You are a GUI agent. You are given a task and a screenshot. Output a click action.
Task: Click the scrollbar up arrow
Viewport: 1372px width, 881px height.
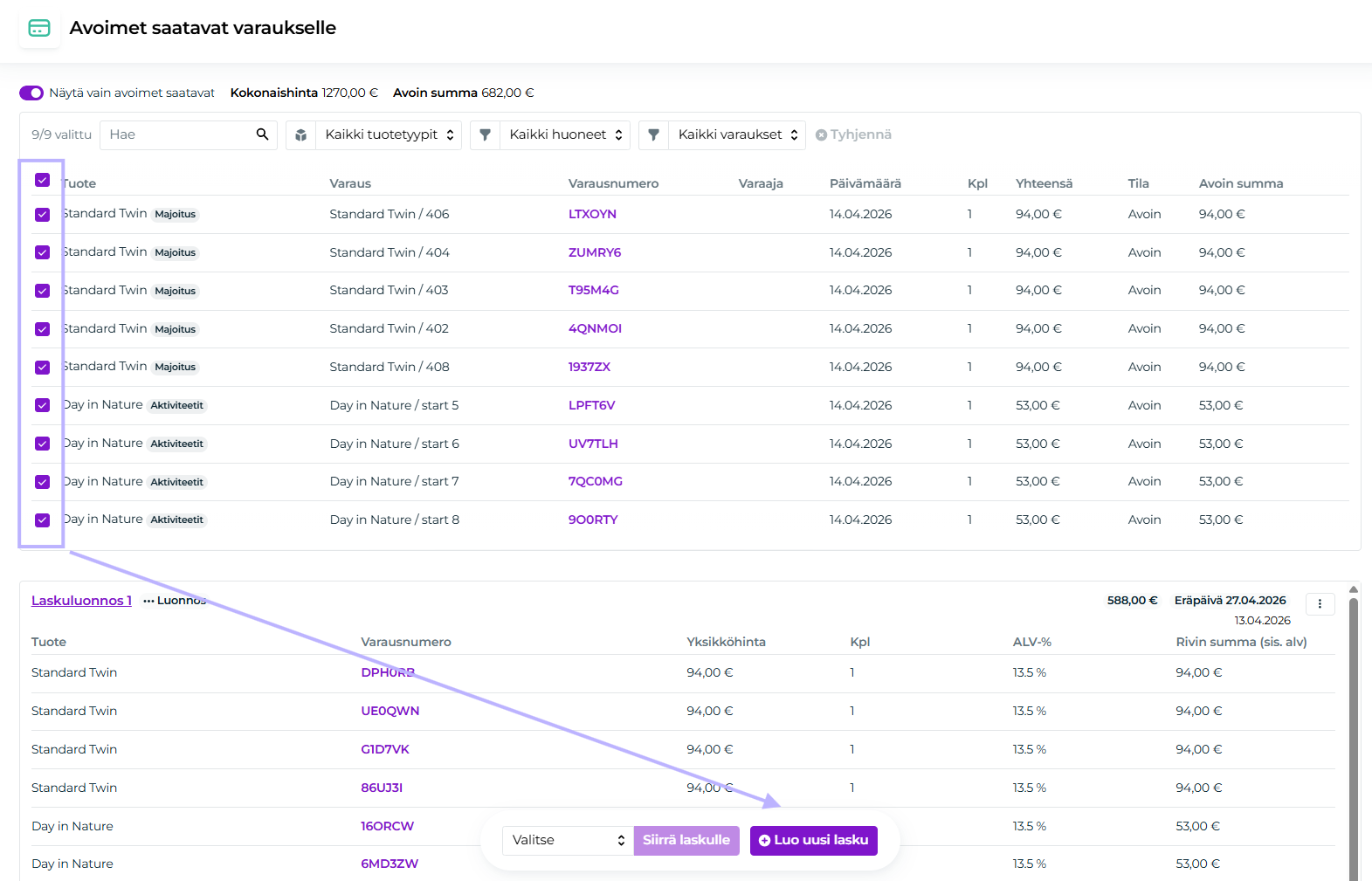point(1353,589)
